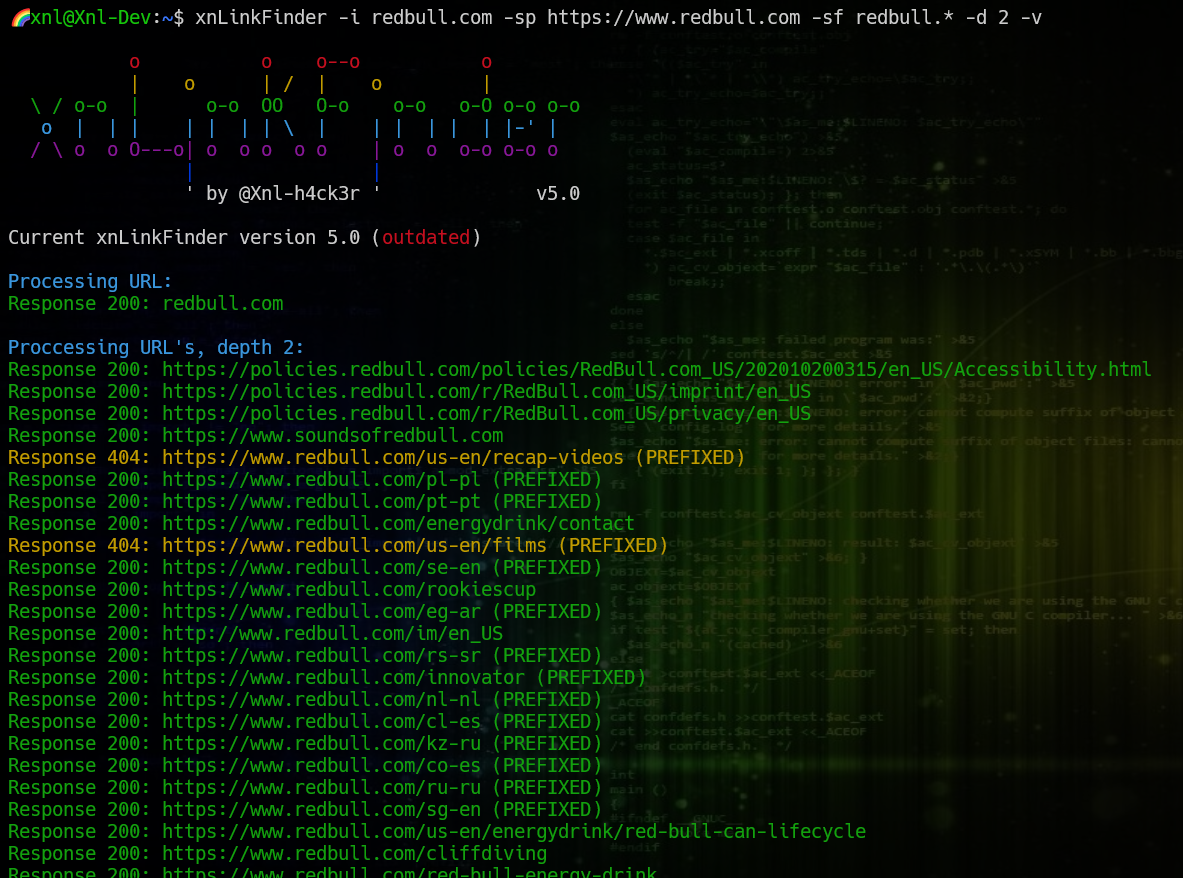Viewport: 1183px width, 878px height.
Task: Open the imprint/en_US policies URL
Action: pyautogui.click(x=487, y=391)
